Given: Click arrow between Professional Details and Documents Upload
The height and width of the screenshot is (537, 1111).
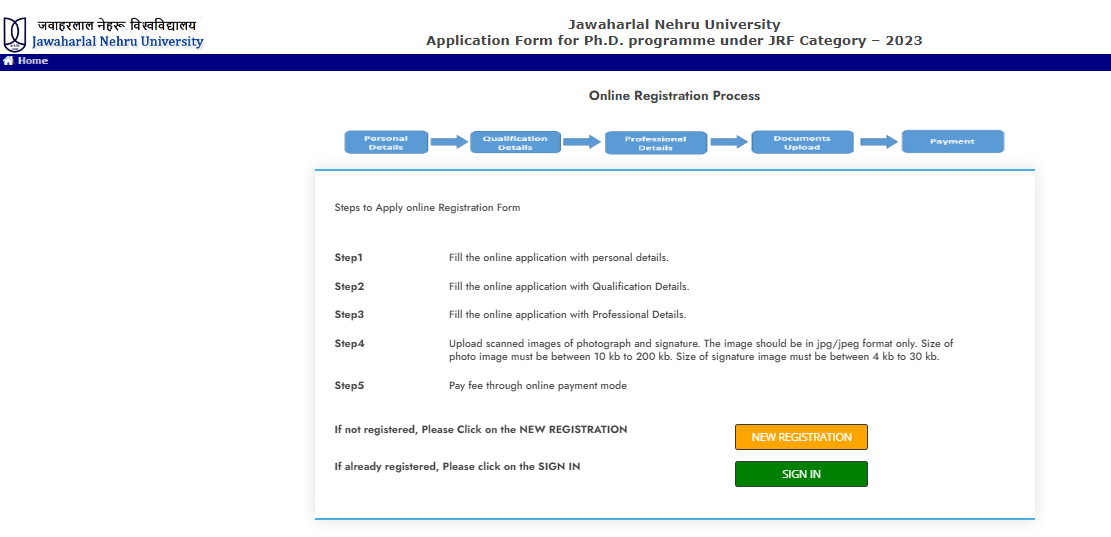Looking at the screenshot, I should point(729,142).
